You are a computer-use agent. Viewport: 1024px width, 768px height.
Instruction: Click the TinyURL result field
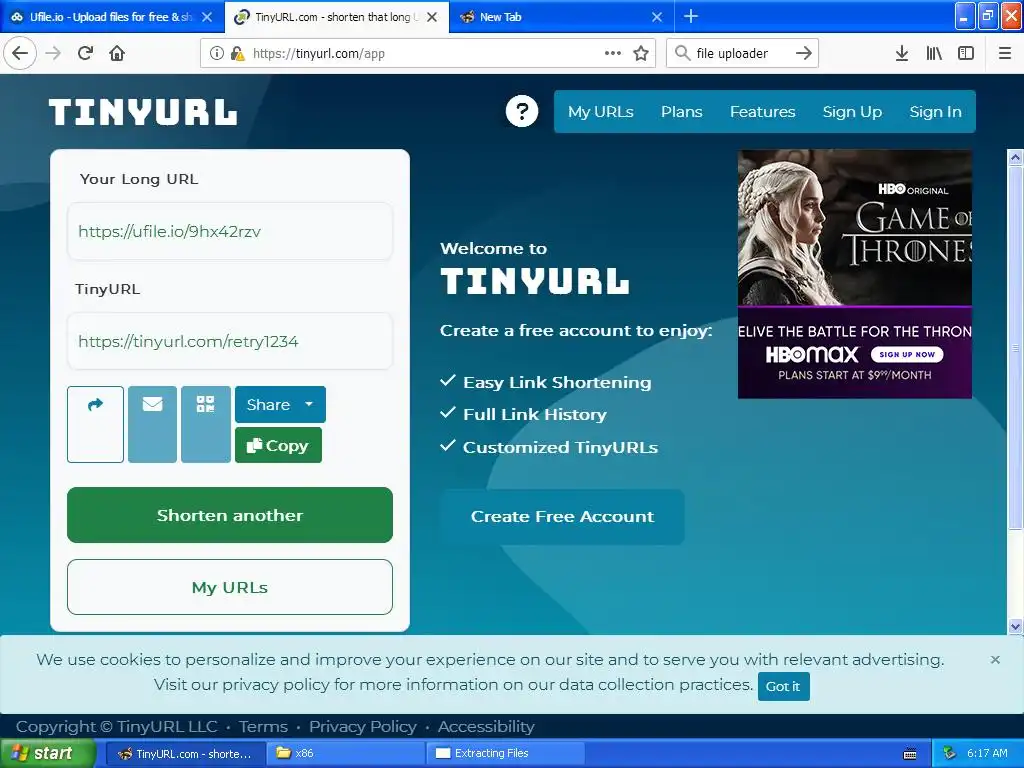tap(230, 341)
